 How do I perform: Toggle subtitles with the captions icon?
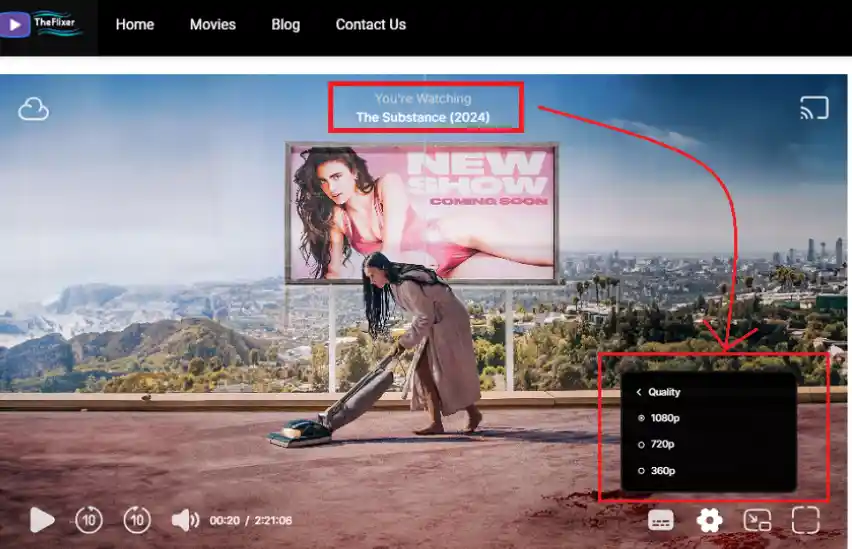tap(661, 521)
